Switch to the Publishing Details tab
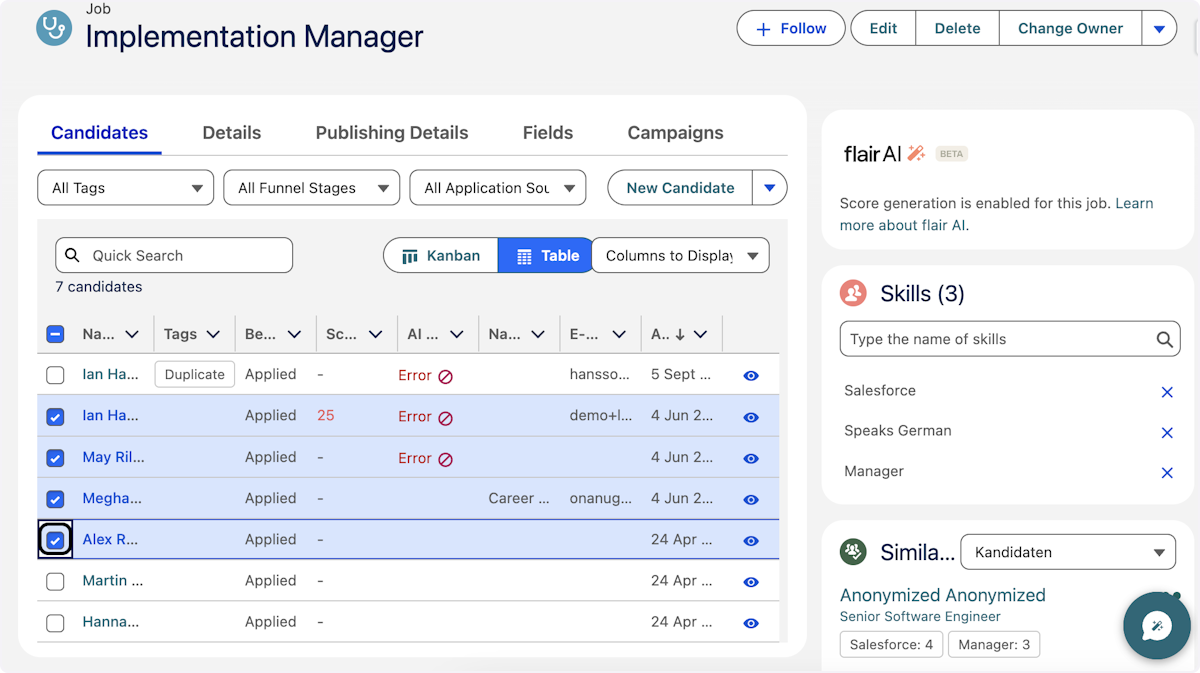This screenshot has width=1200, height=673. coord(391,132)
